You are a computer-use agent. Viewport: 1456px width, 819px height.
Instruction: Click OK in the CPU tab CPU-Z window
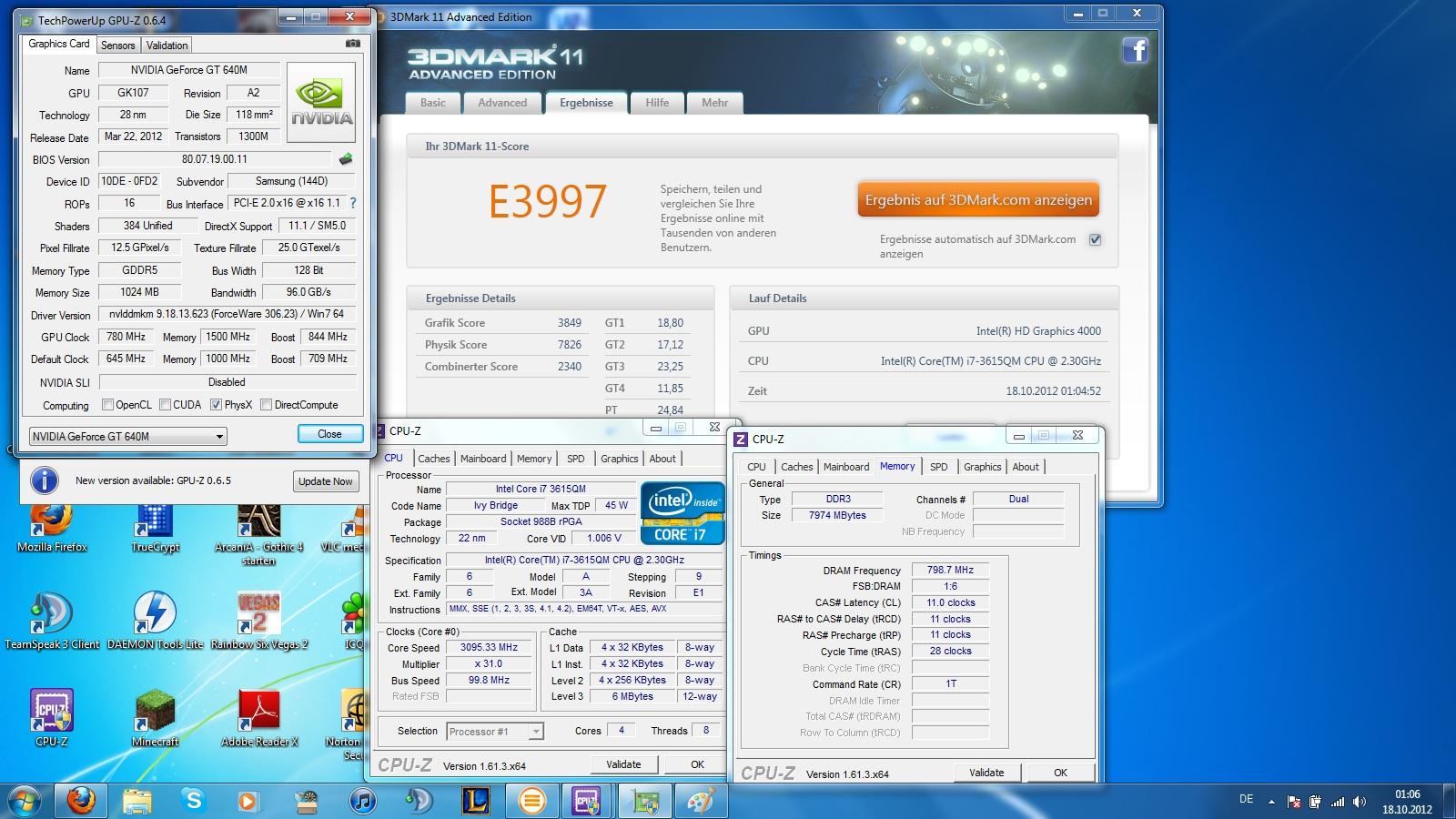tap(697, 764)
